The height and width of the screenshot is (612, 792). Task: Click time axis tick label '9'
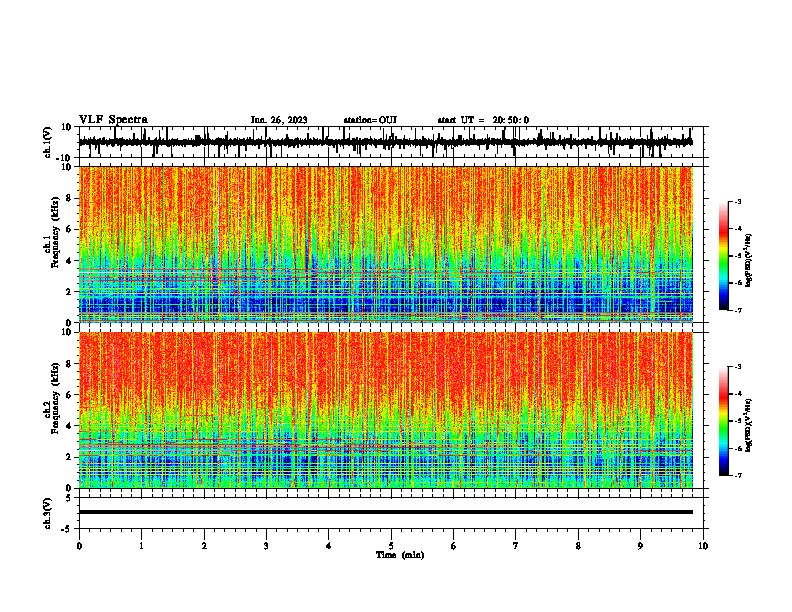pyautogui.click(x=640, y=546)
